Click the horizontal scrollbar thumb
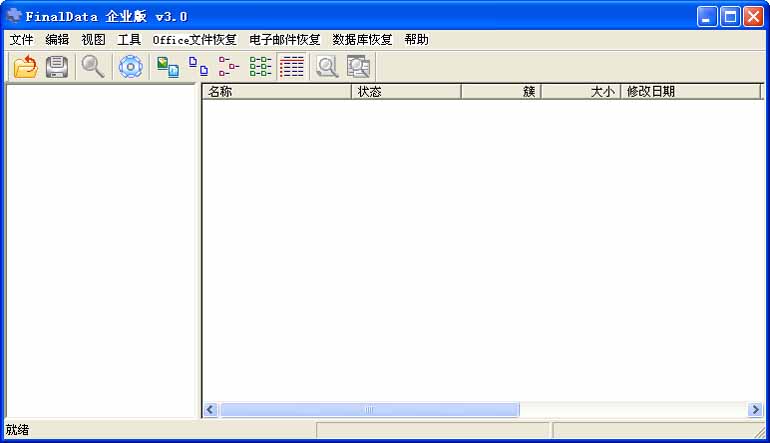The width and height of the screenshot is (770, 443). pos(369,410)
